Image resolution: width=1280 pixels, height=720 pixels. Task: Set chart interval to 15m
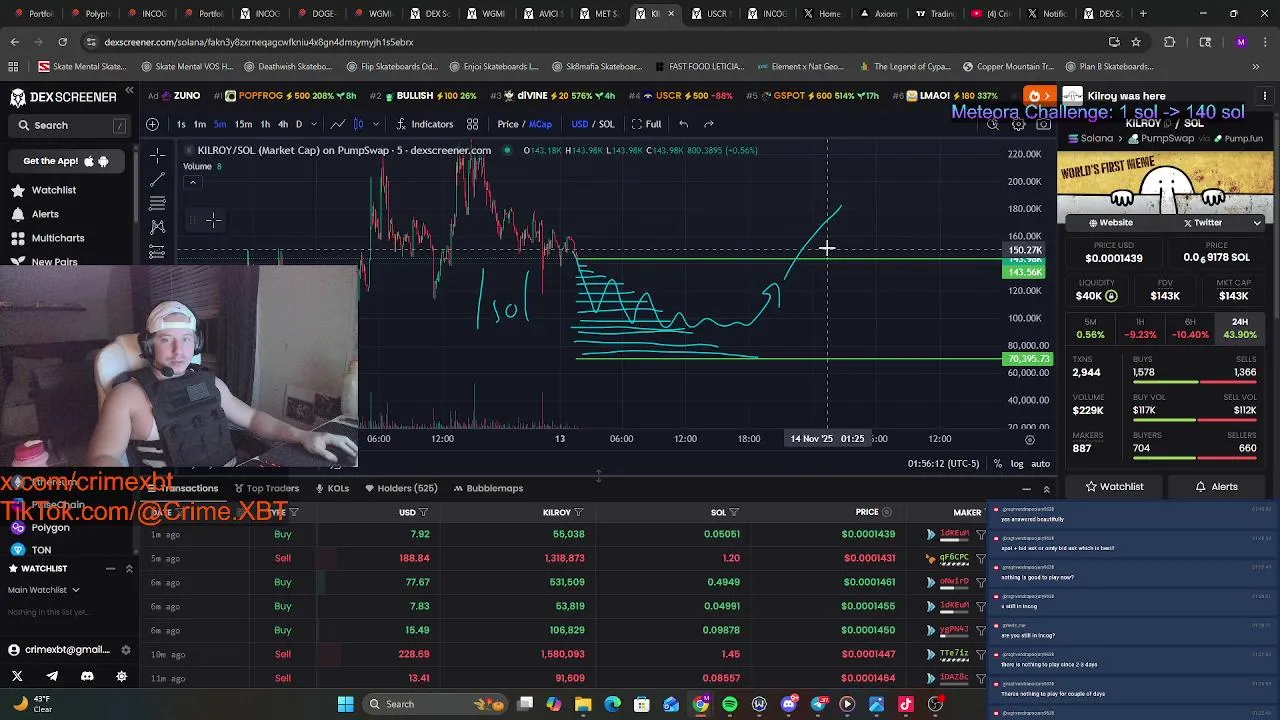[243, 124]
